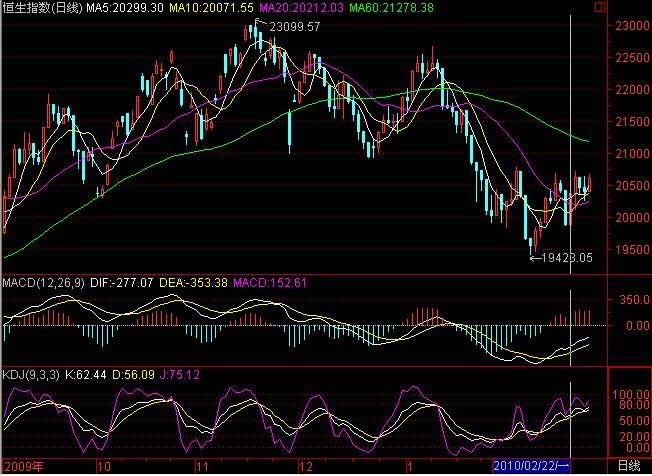Click the 恒生指数(日线) chart title
The width and height of the screenshot is (652, 476).
click(42, 7)
